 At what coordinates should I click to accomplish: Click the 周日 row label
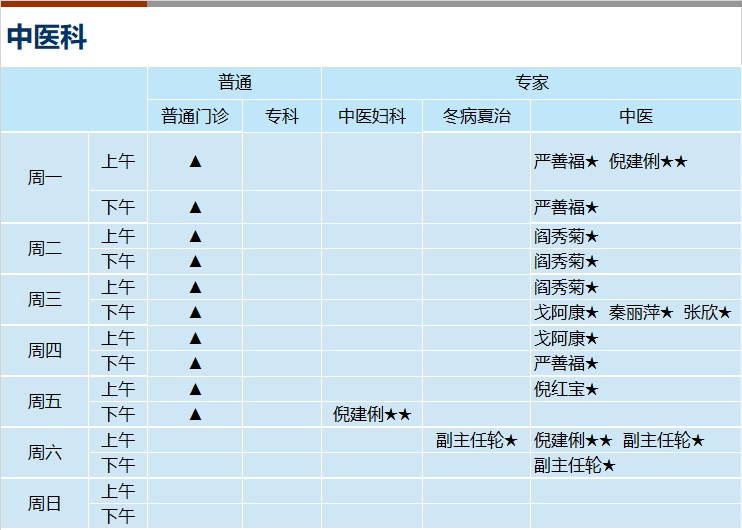tap(44, 504)
